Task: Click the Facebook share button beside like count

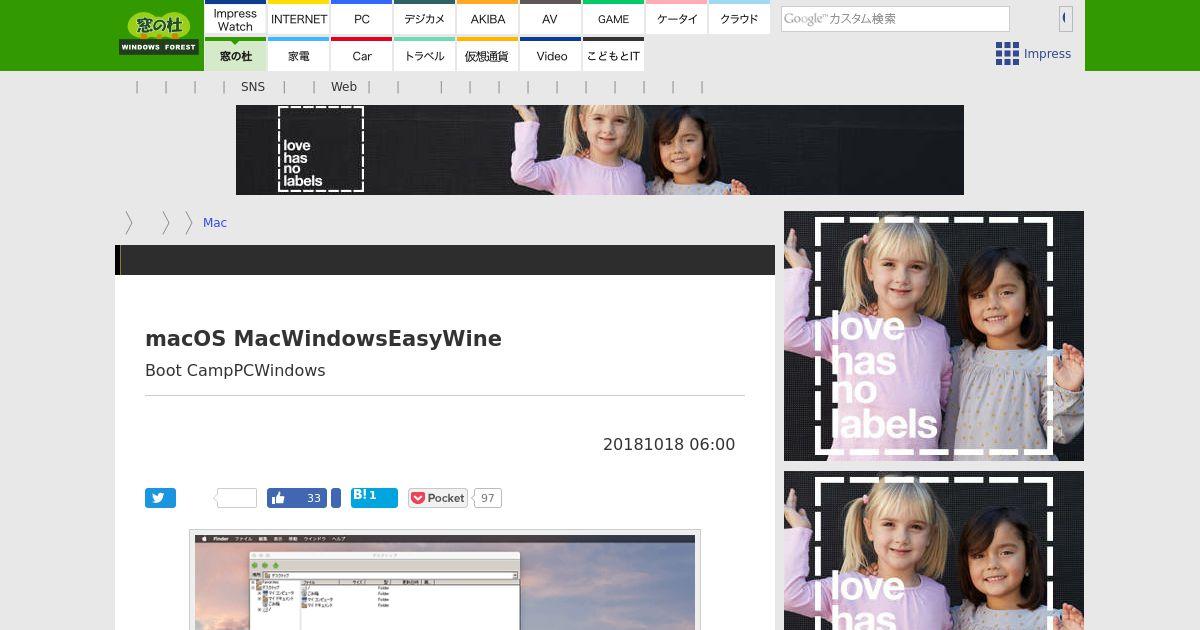Action: 336,498
